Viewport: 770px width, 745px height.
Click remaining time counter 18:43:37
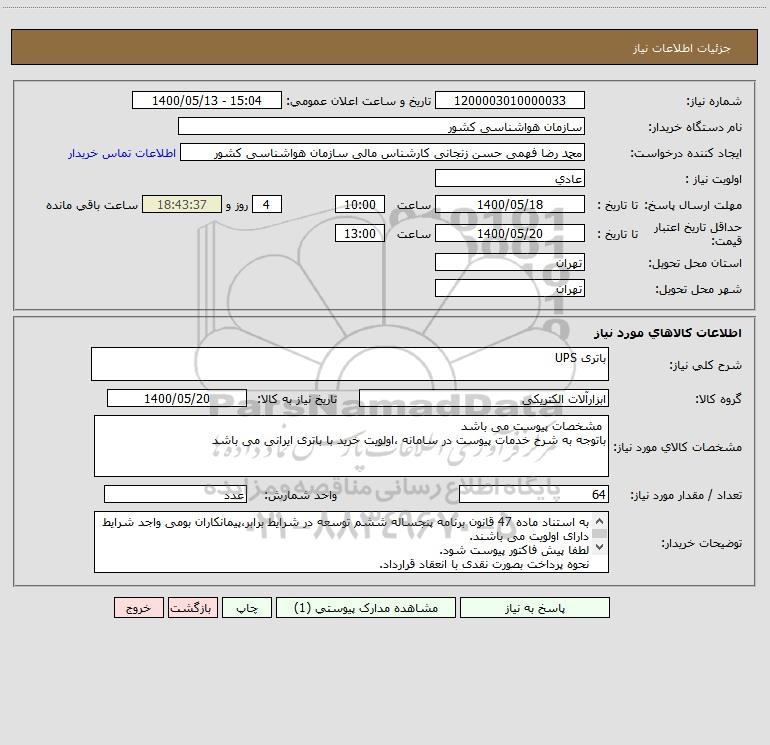pyautogui.click(x=182, y=204)
